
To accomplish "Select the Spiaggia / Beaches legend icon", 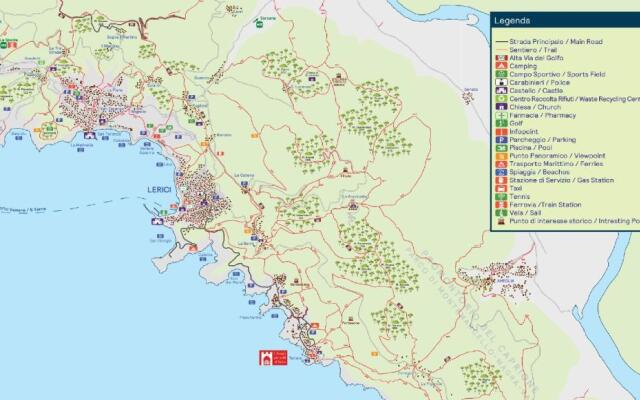I will 499,172.
